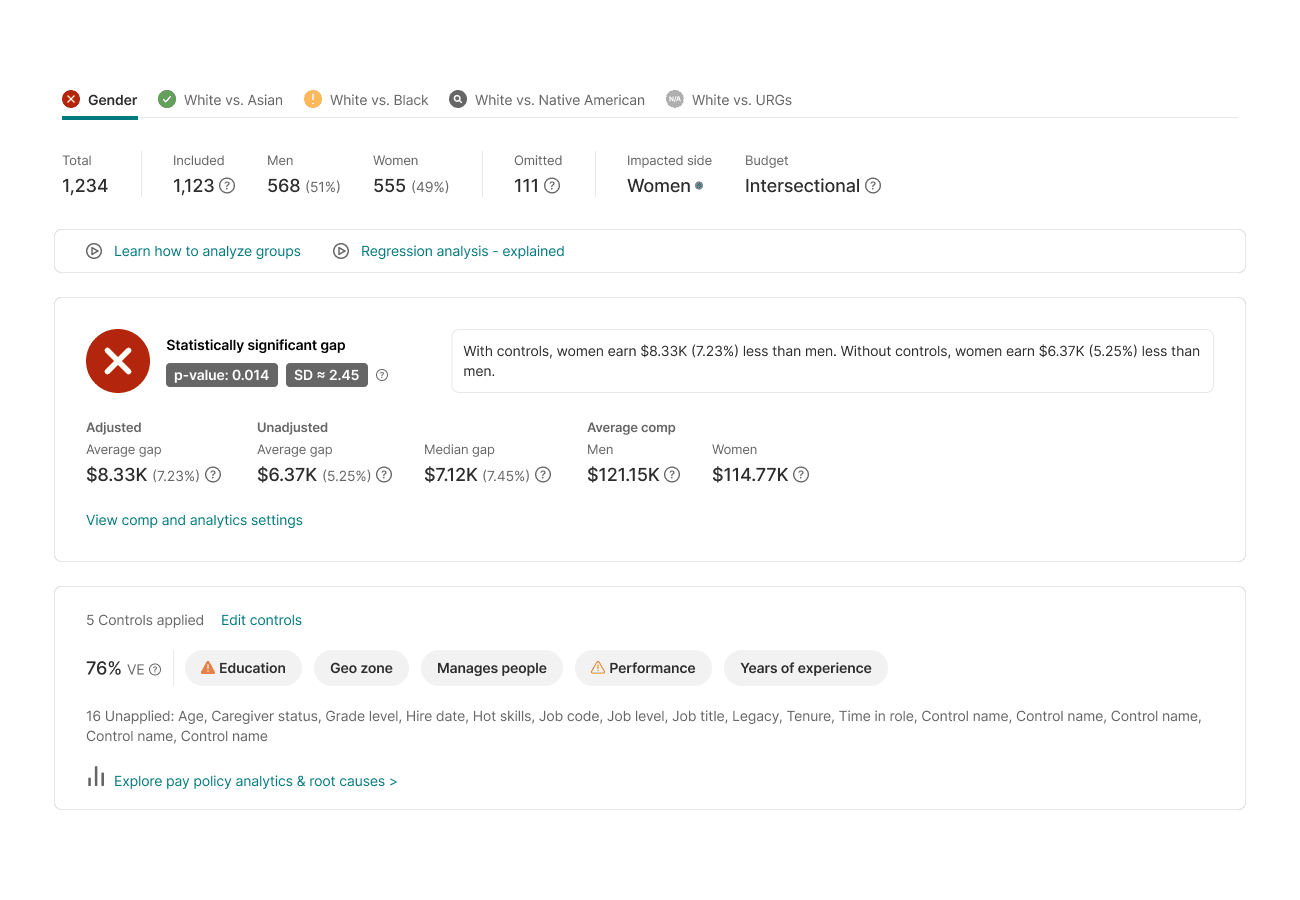Screen dimensions: 1300x900
Task: Click the Manages people control chip
Action: coord(492,668)
